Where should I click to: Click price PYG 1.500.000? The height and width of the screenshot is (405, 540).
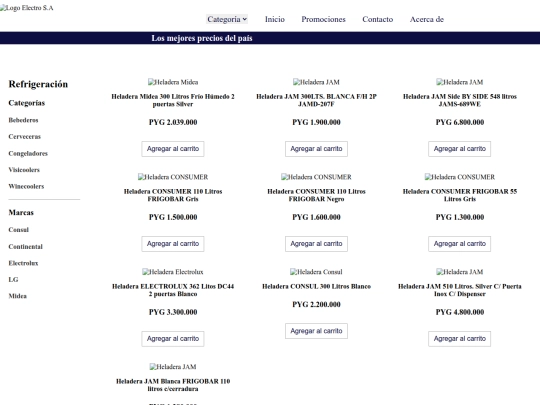pyautogui.click(x=173, y=217)
